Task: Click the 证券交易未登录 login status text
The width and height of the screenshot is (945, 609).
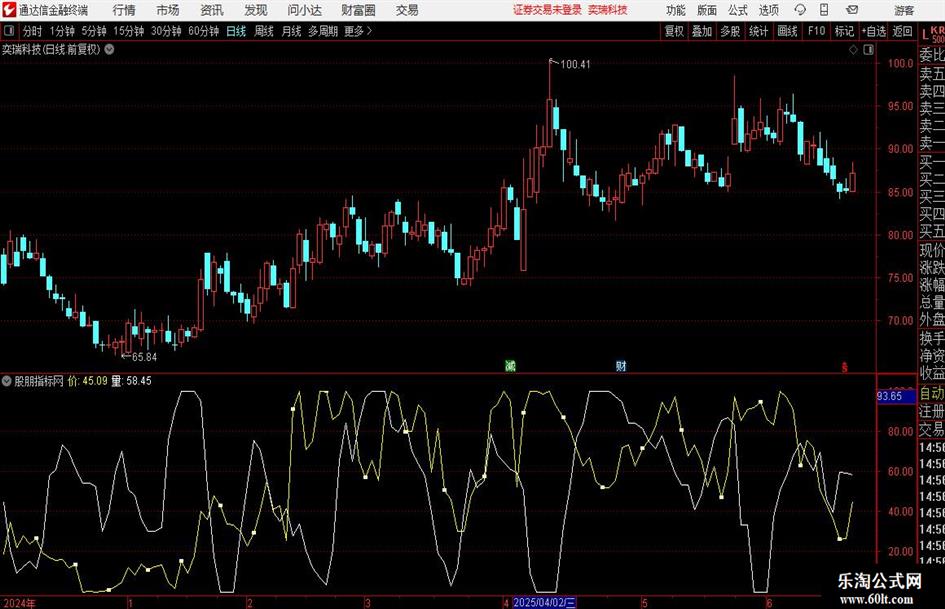Action: coord(547,10)
